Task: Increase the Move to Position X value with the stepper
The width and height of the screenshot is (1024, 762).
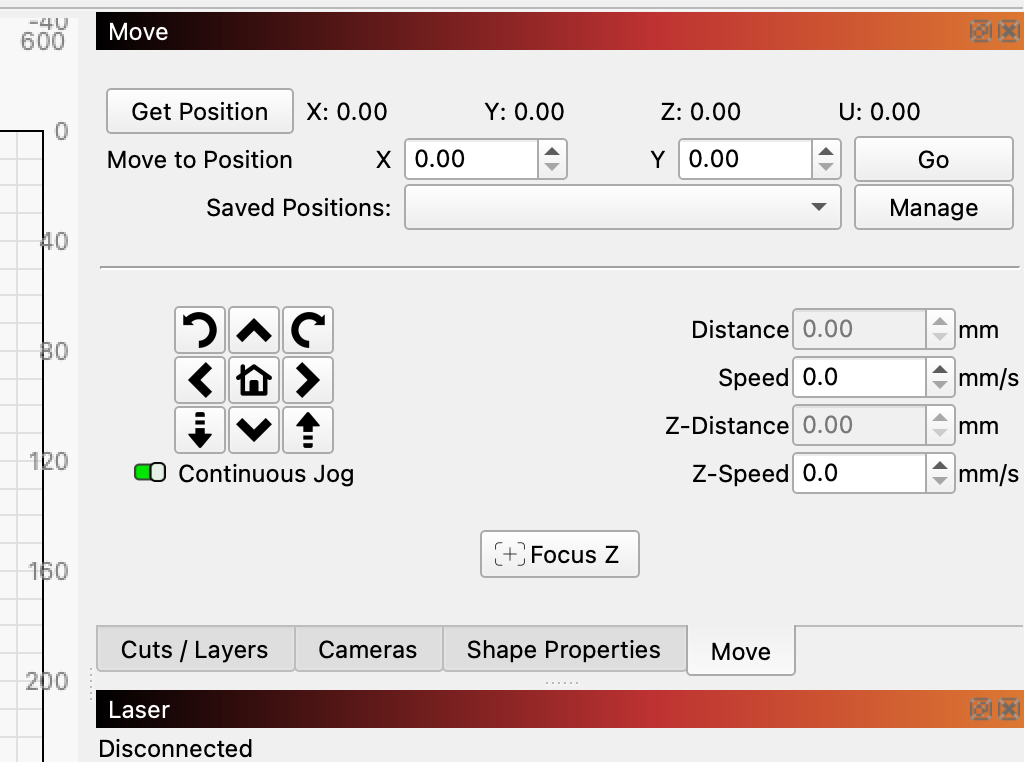Action: tap(552, 151)
